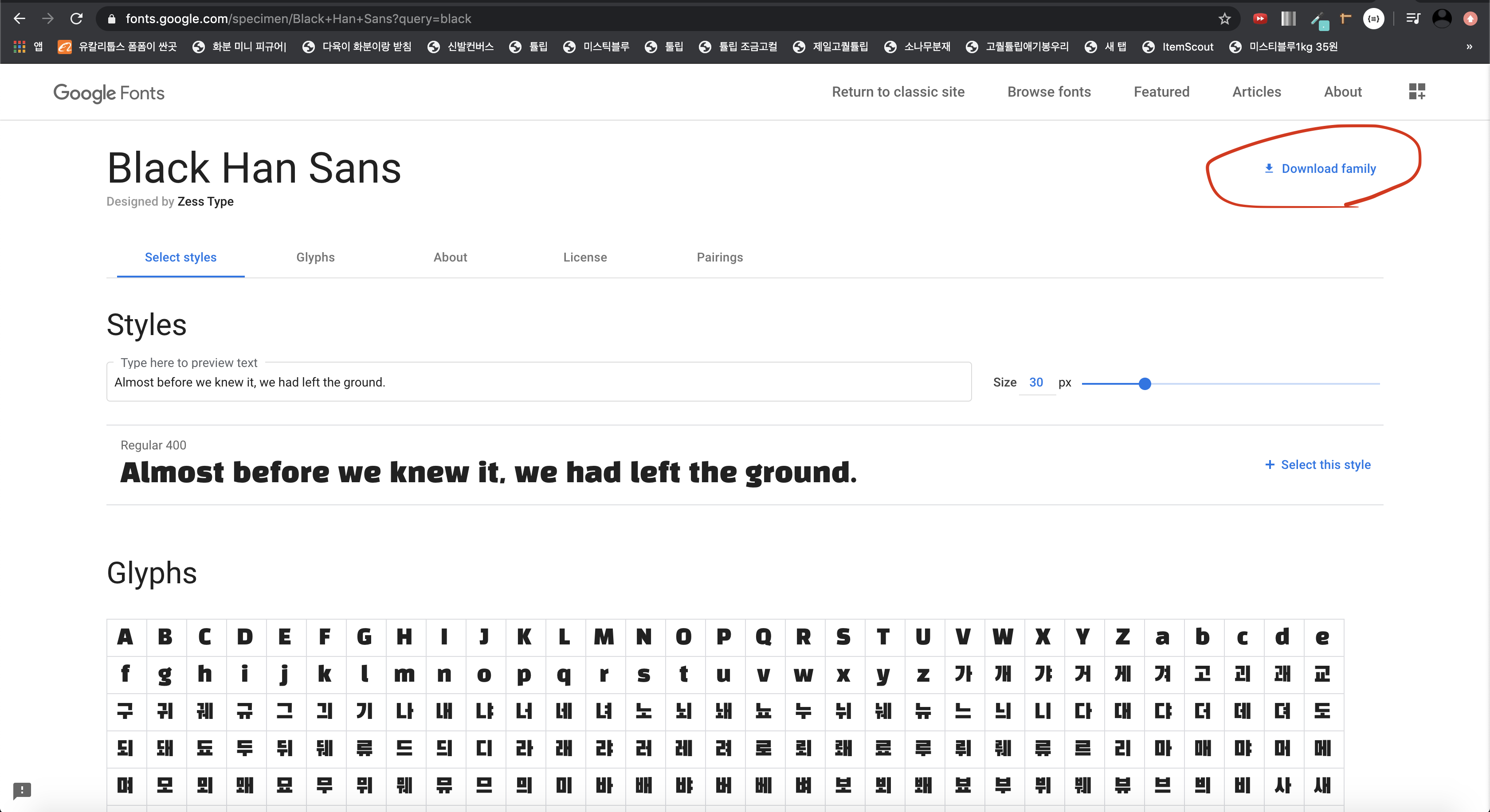Go back with browser back arrow

pyautogui.click(x=20, y=19)
